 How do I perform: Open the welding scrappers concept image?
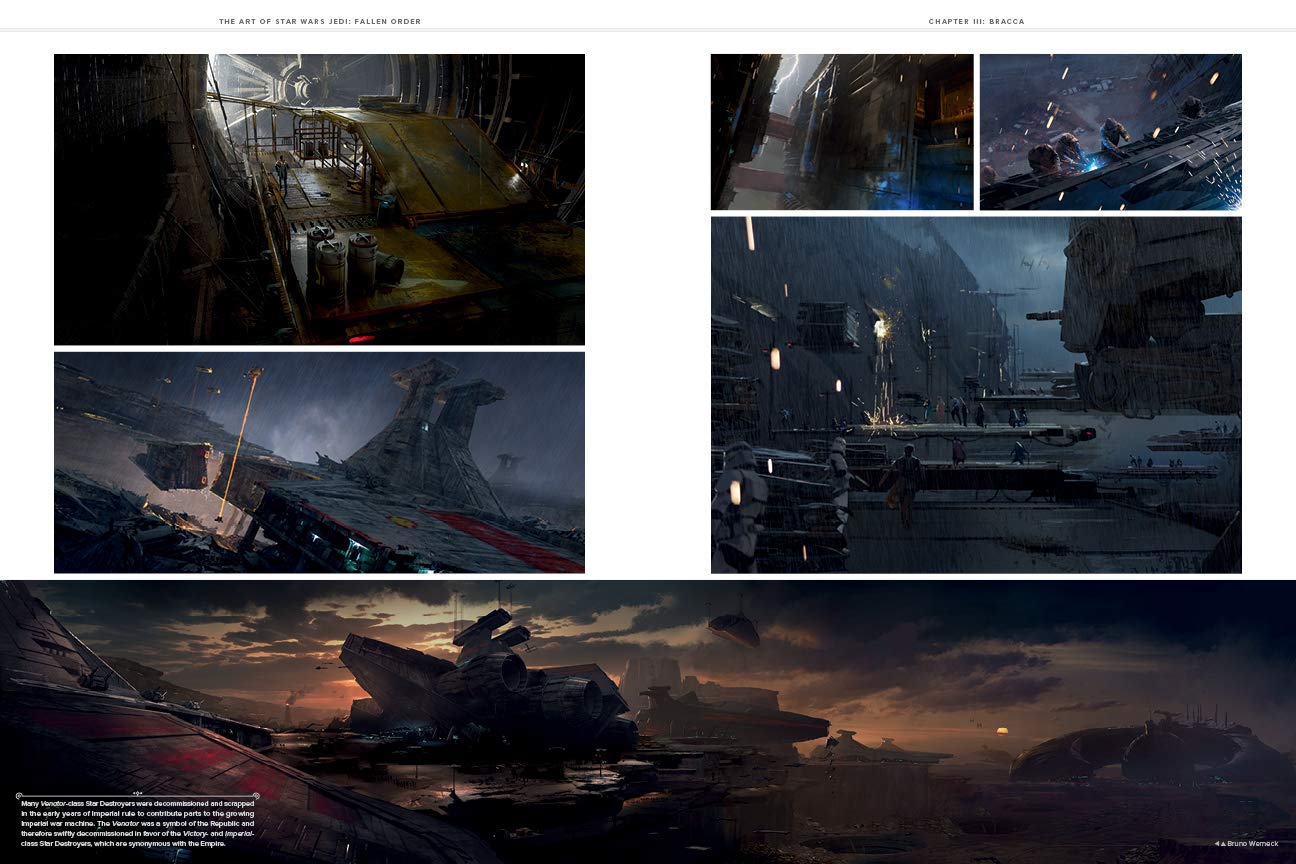(x=1110, y=132)
